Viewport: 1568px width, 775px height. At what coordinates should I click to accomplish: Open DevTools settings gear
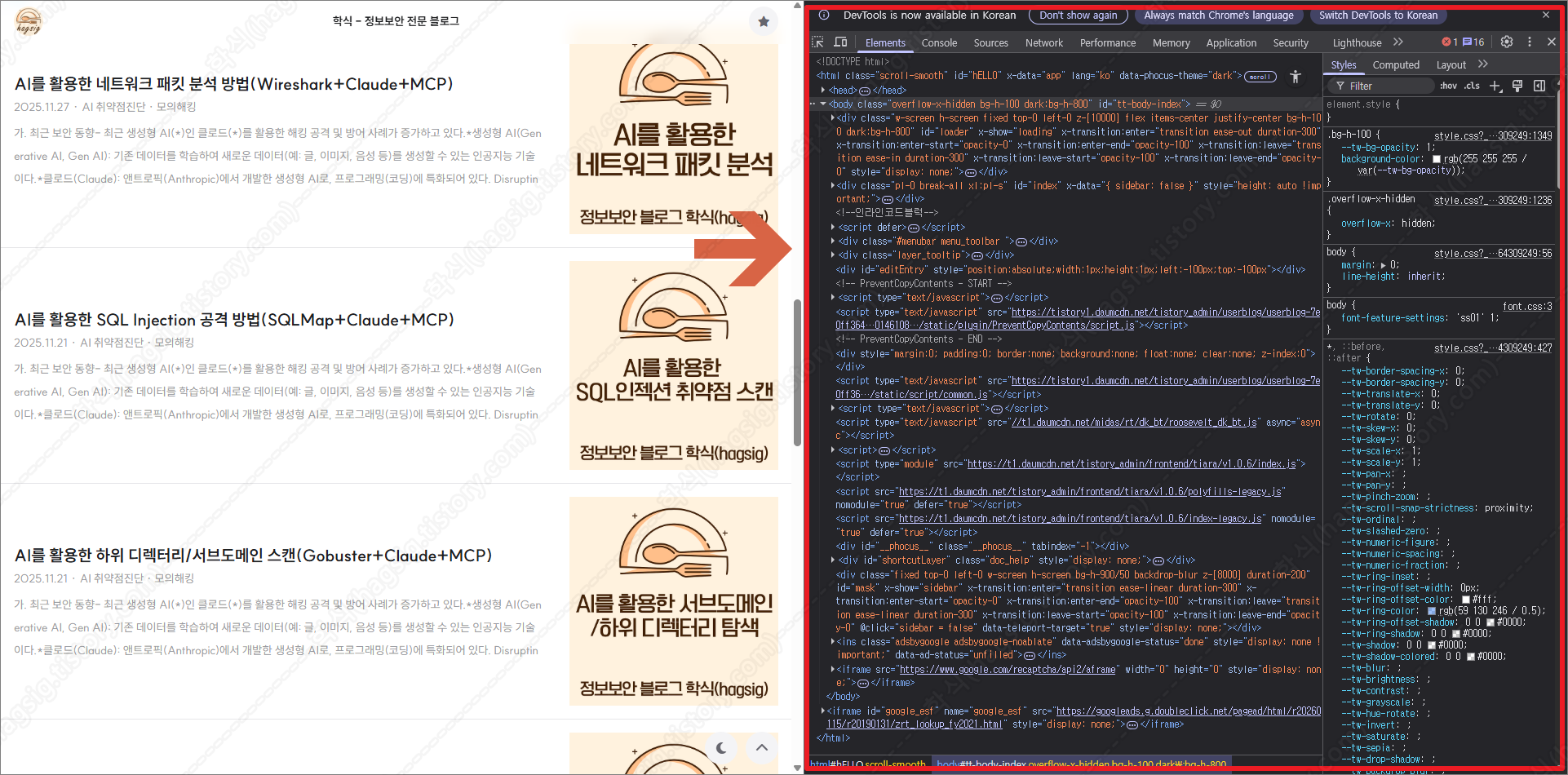tap(1507, 42)
